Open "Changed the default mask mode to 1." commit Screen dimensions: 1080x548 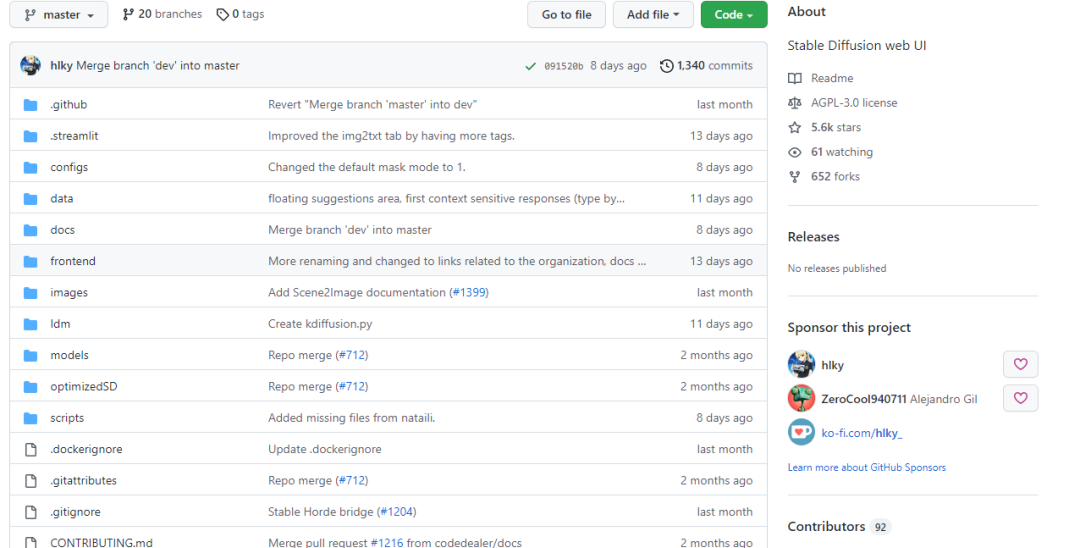click(x=366, y=167)
